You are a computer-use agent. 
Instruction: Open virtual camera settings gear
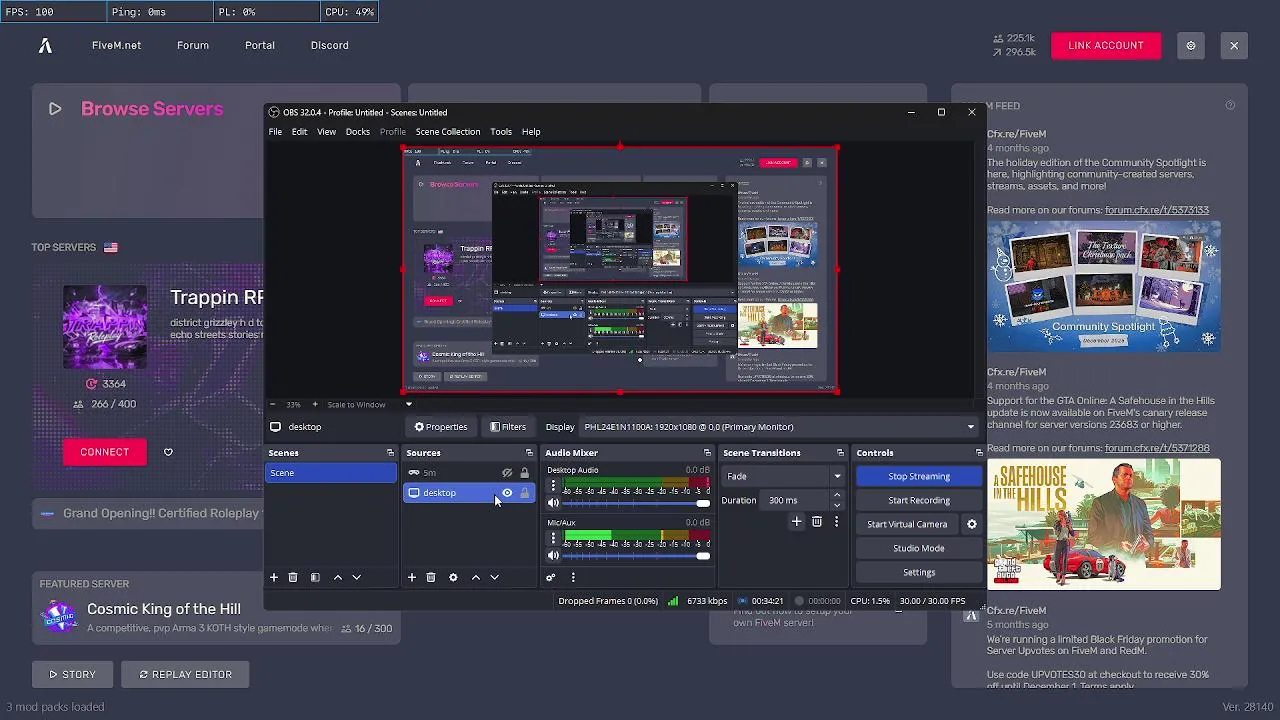click(x=971, y=524)
